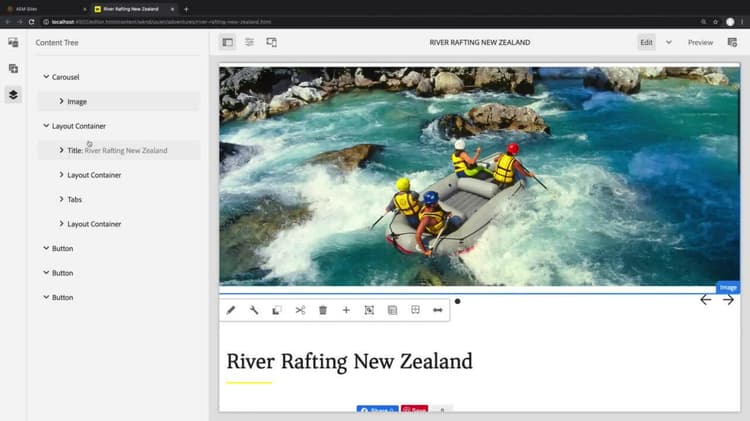Click the river rafting carousel image
The image size is (750, 421).
tap(479, 176)
